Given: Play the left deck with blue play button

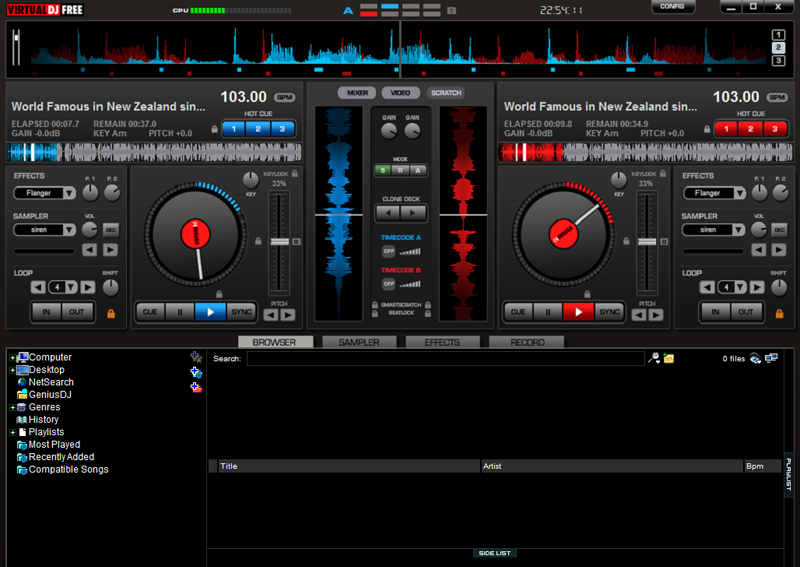Looking at the screenshot, I should click(x=210, y=312).
